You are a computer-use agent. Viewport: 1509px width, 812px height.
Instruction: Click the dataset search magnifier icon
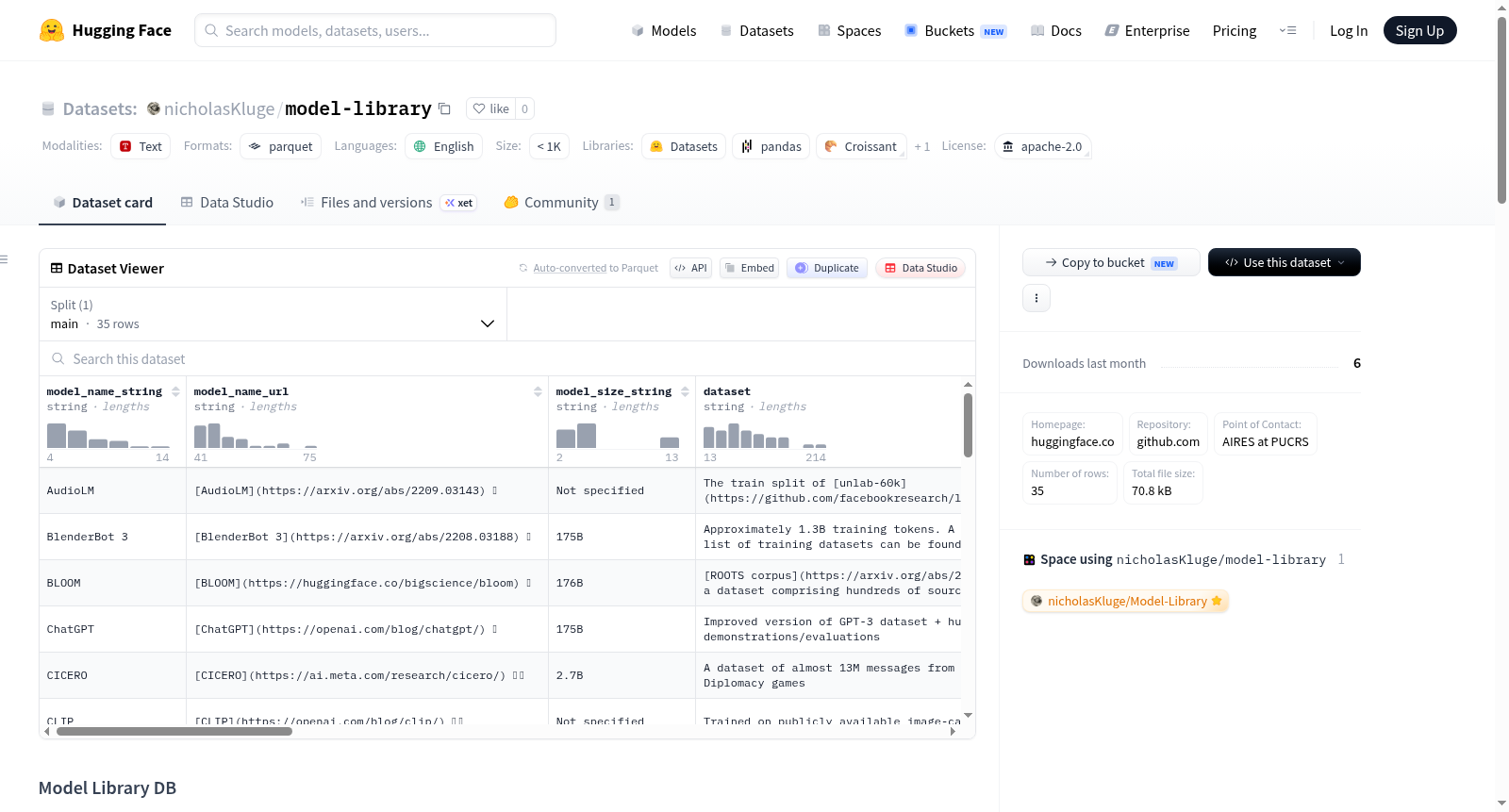coord(58,359)
